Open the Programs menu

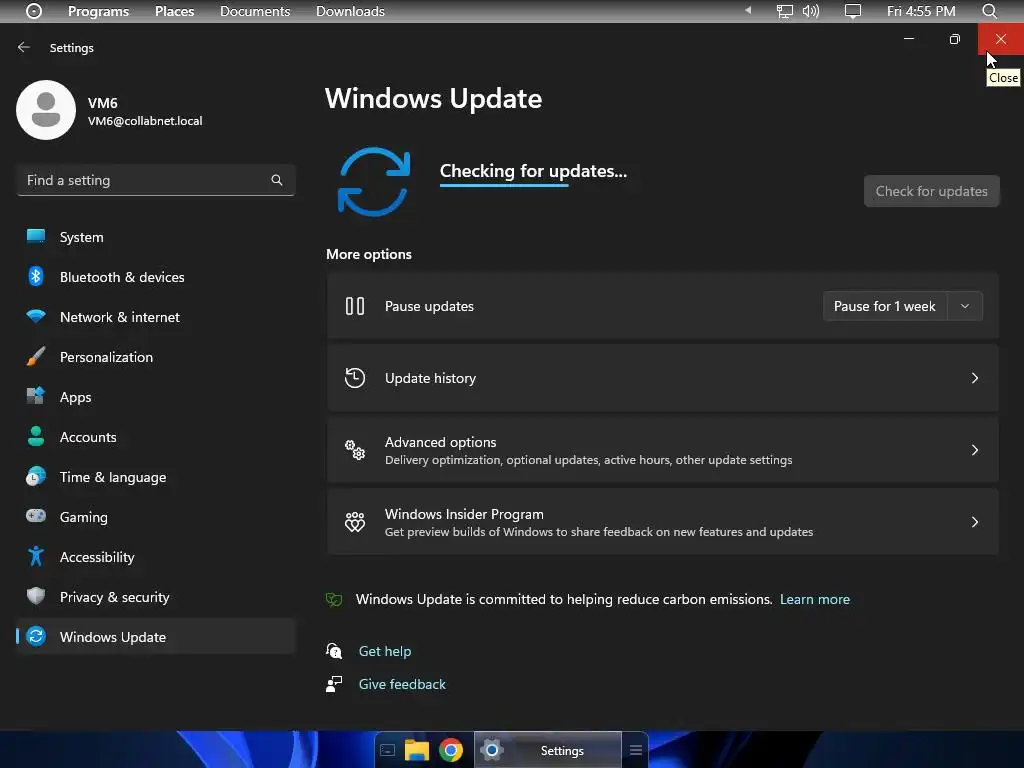click(x=98, y=11)
